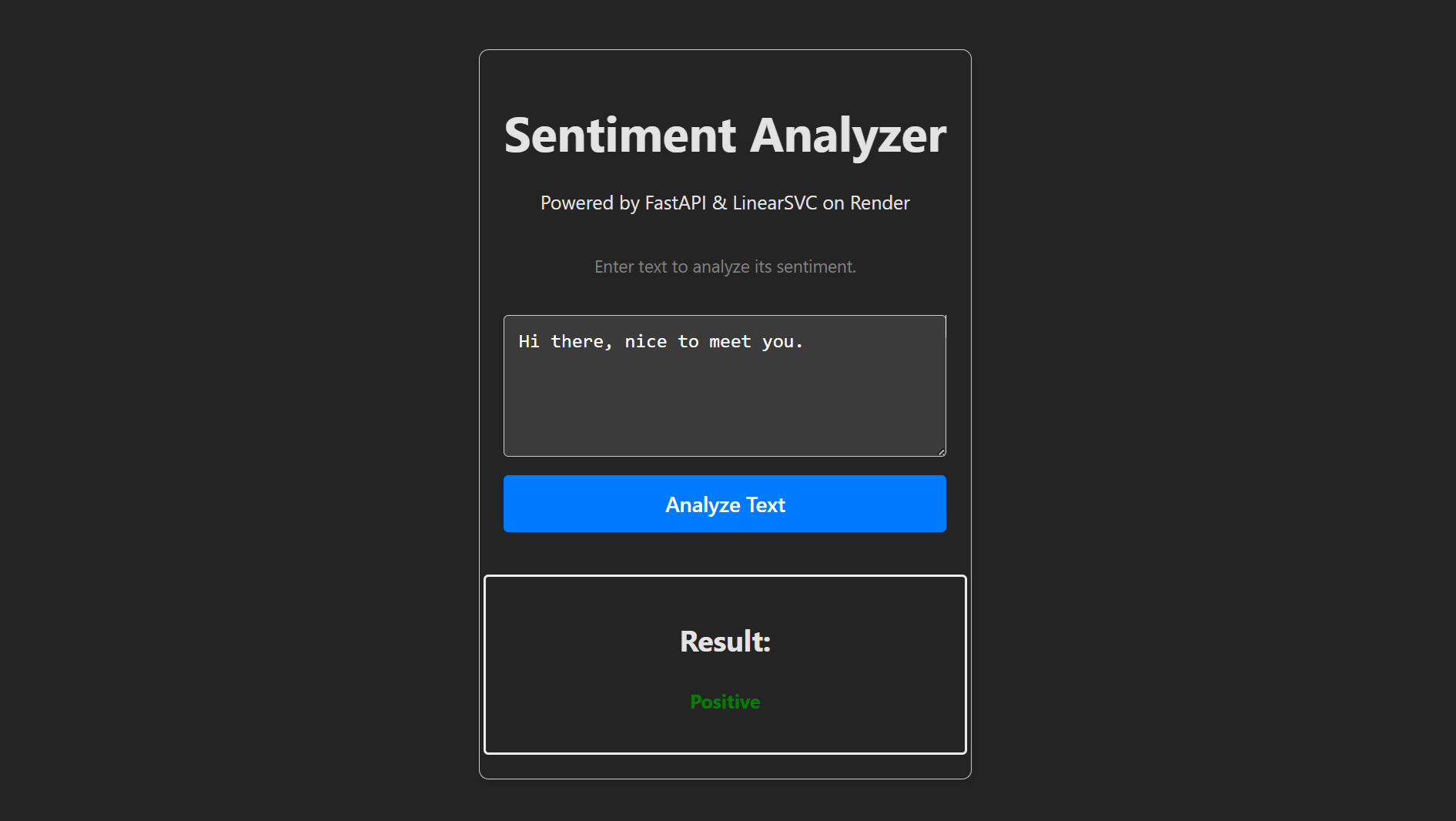This screenshot has height=821, width=1456.
Task: Place cursor on the word "Hi"
Action: [529, 341]
